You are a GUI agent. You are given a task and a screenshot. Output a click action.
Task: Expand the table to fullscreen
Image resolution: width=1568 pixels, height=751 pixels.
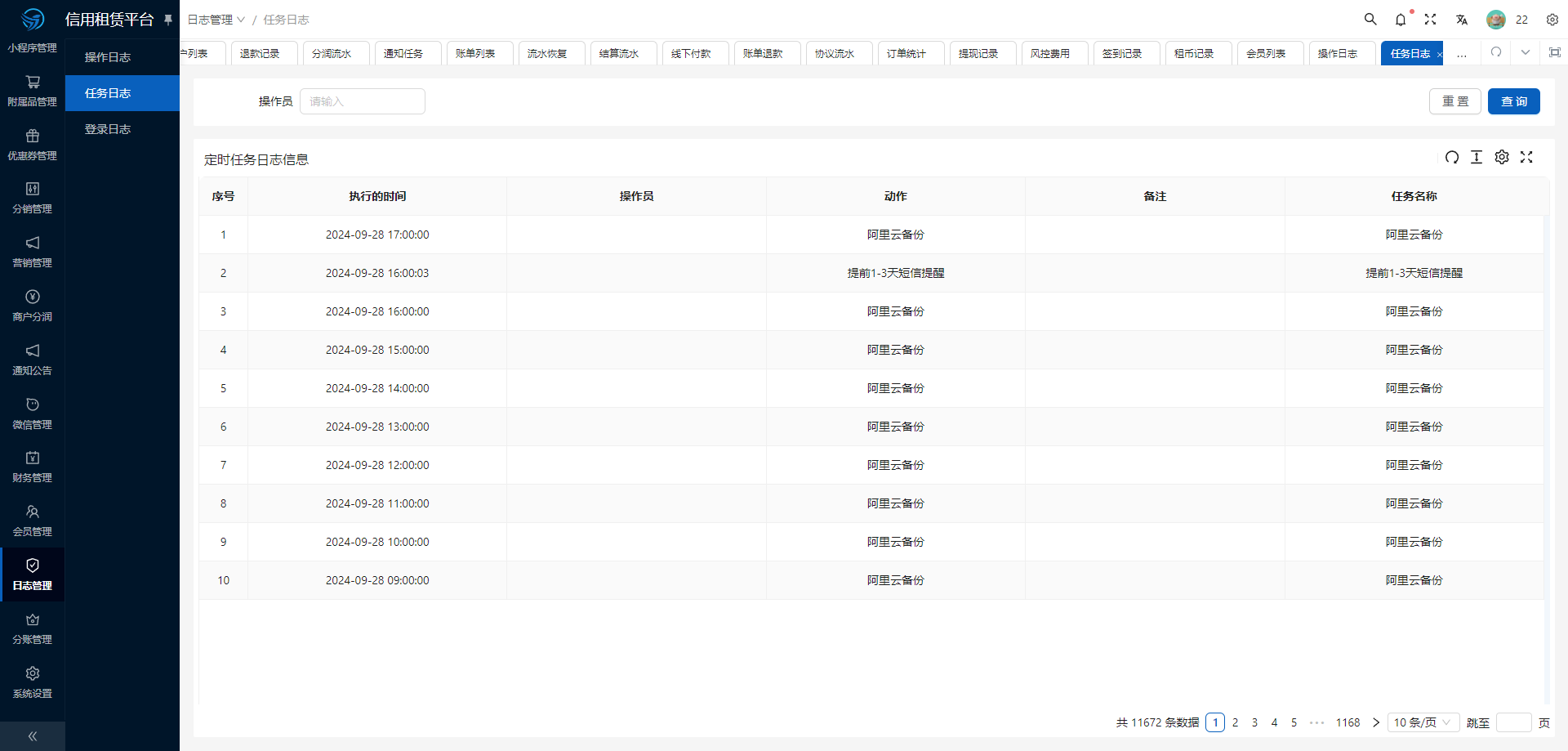pos(1526,158)
